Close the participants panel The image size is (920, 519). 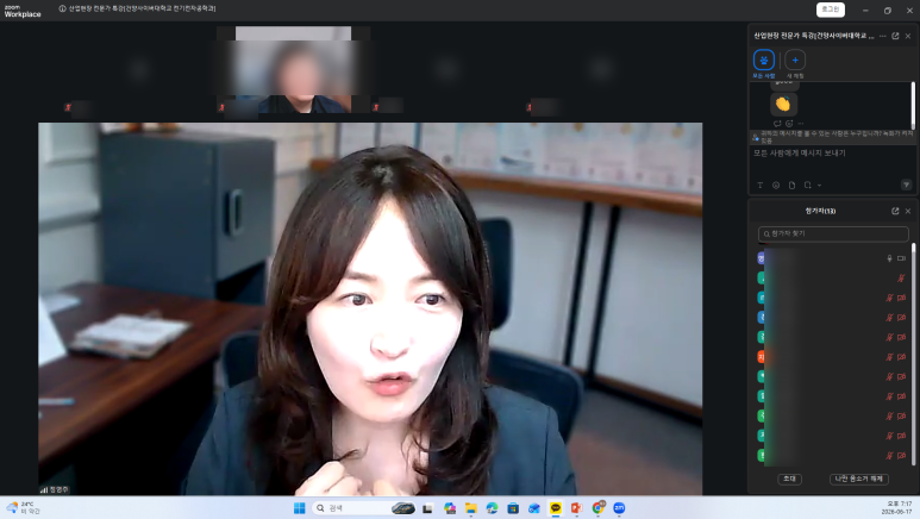point(908,211)
